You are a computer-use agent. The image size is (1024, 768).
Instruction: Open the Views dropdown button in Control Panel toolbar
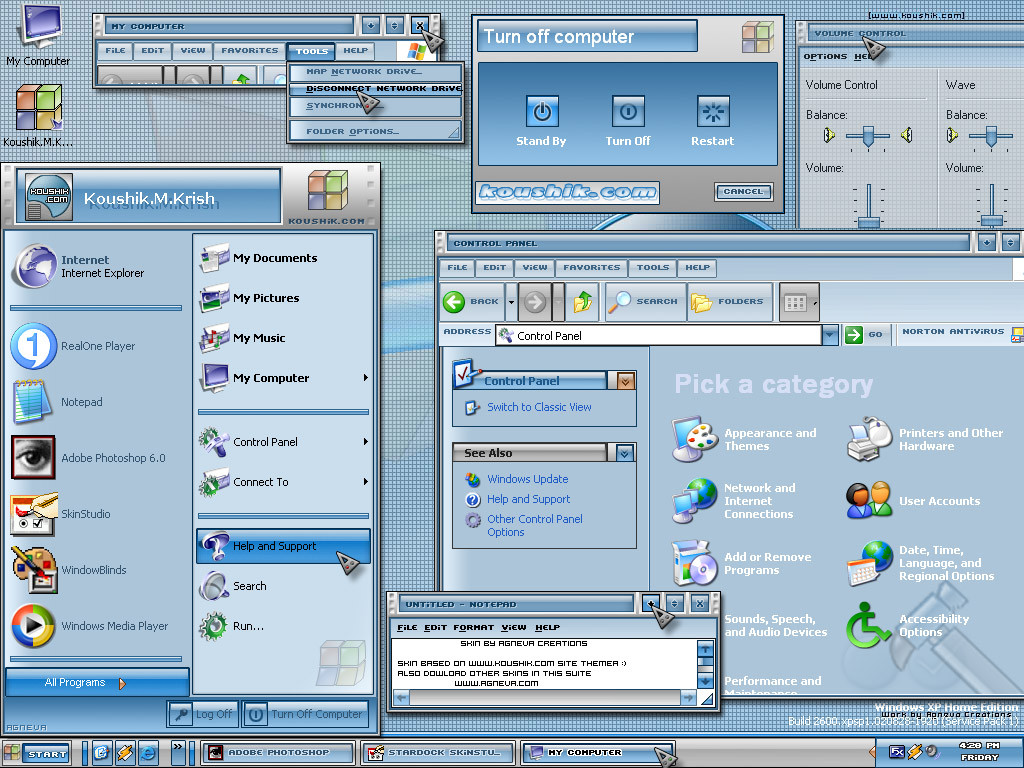pyautogui.click(x=799, y=302)
